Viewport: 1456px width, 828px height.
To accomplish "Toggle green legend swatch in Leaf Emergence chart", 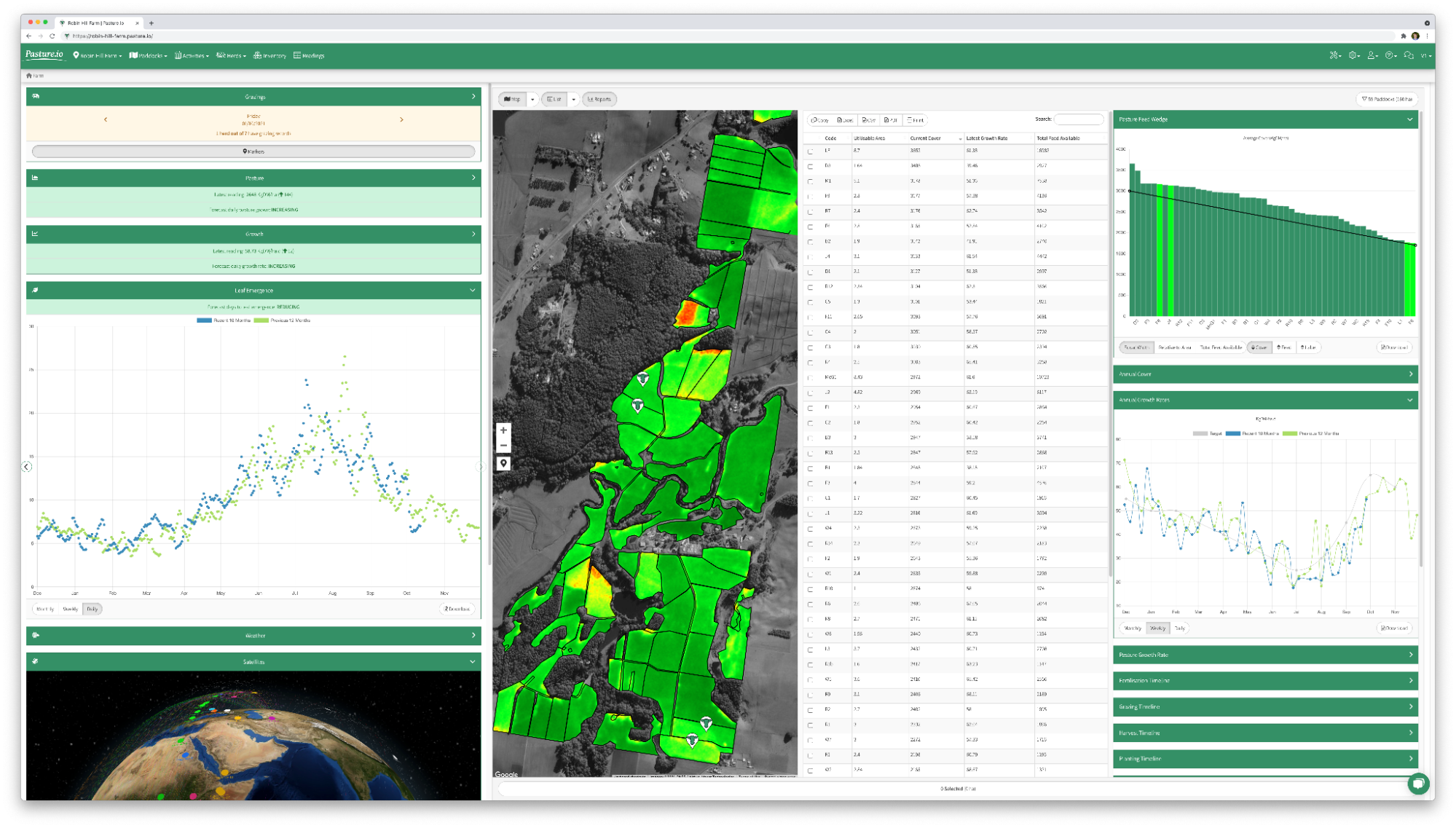I will click(261, 320).
